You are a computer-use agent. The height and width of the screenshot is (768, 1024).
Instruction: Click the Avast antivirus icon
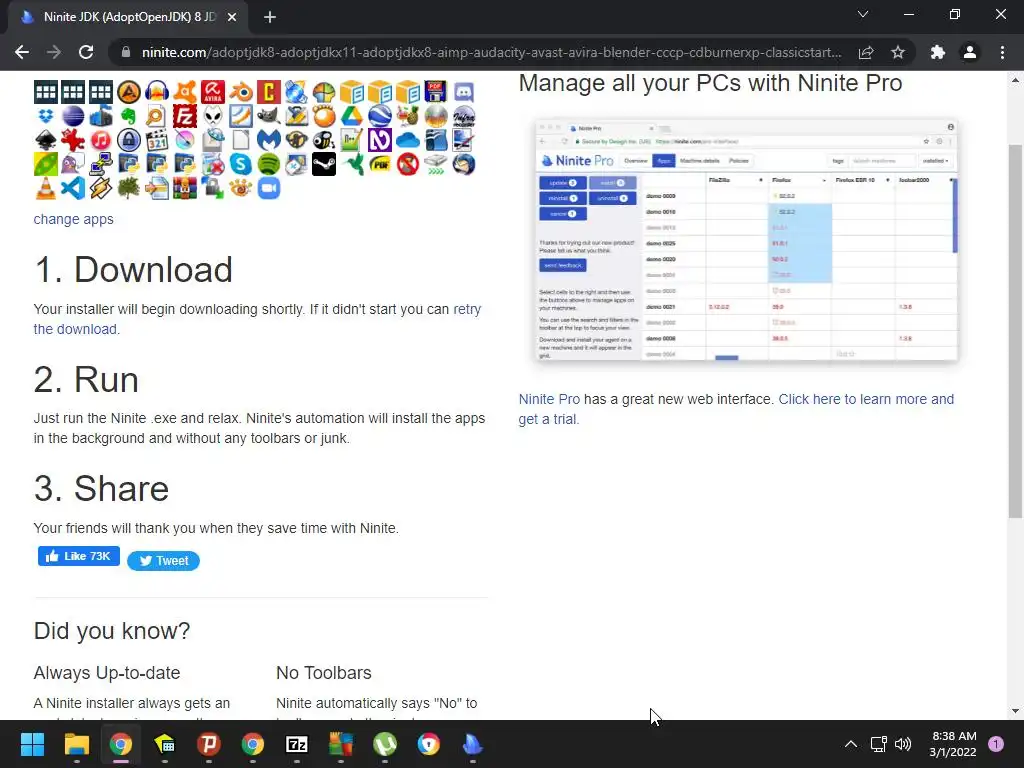[184, 91]
